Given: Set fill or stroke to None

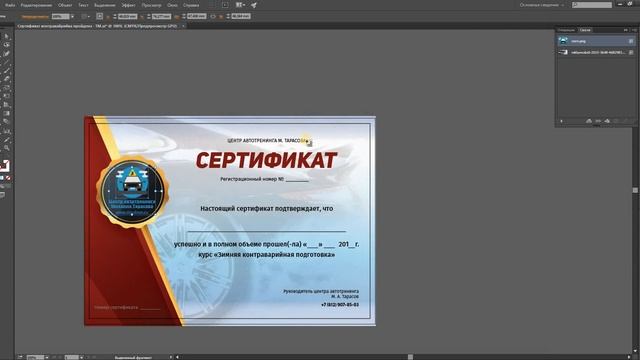Looking at the screenshot, I should pyautogui.click(x=8, y=178).
